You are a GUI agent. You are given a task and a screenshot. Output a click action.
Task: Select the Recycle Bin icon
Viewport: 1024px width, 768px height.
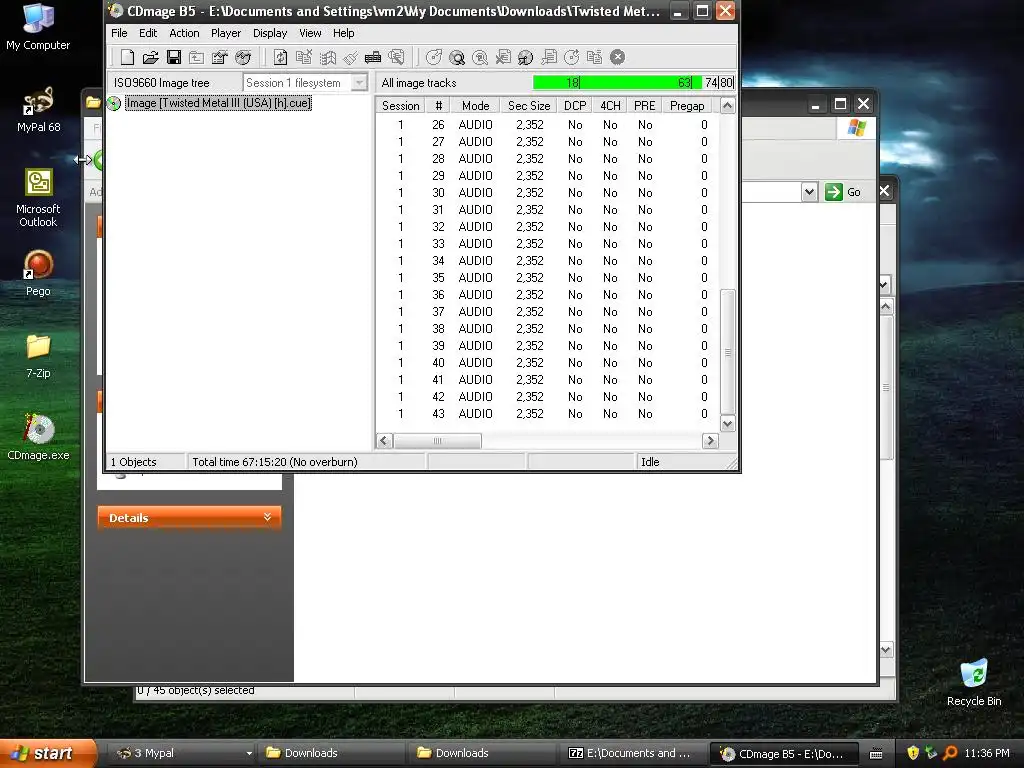pyautogui.click(x=974, y=682)
